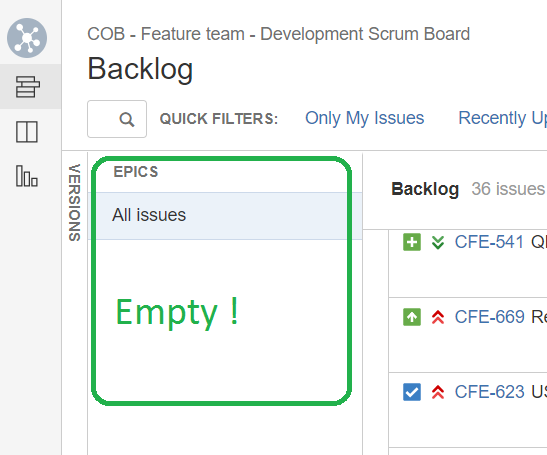Click the backlog search field
Screen dimensions: 547x455
pyautogui.click(x=117, y=119)
